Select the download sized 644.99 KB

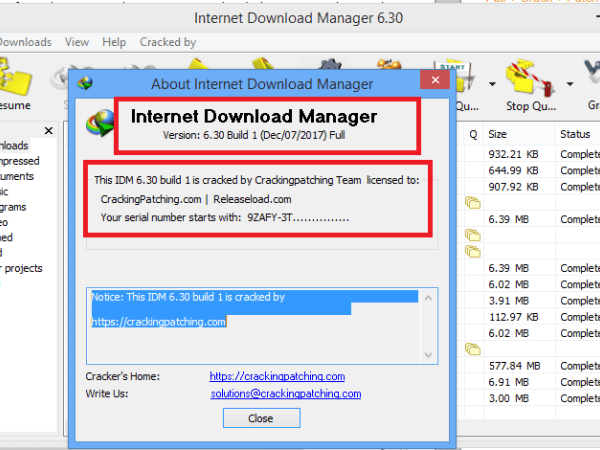pos(513,171)
